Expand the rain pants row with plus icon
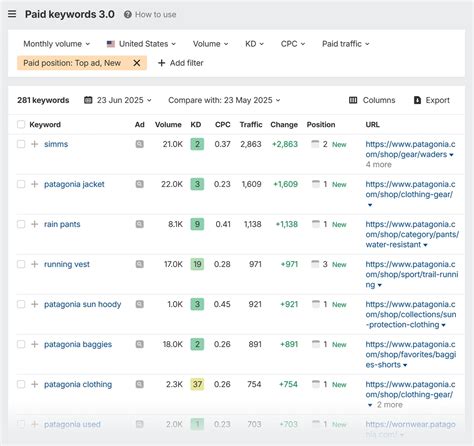 [x=34, y=224]
